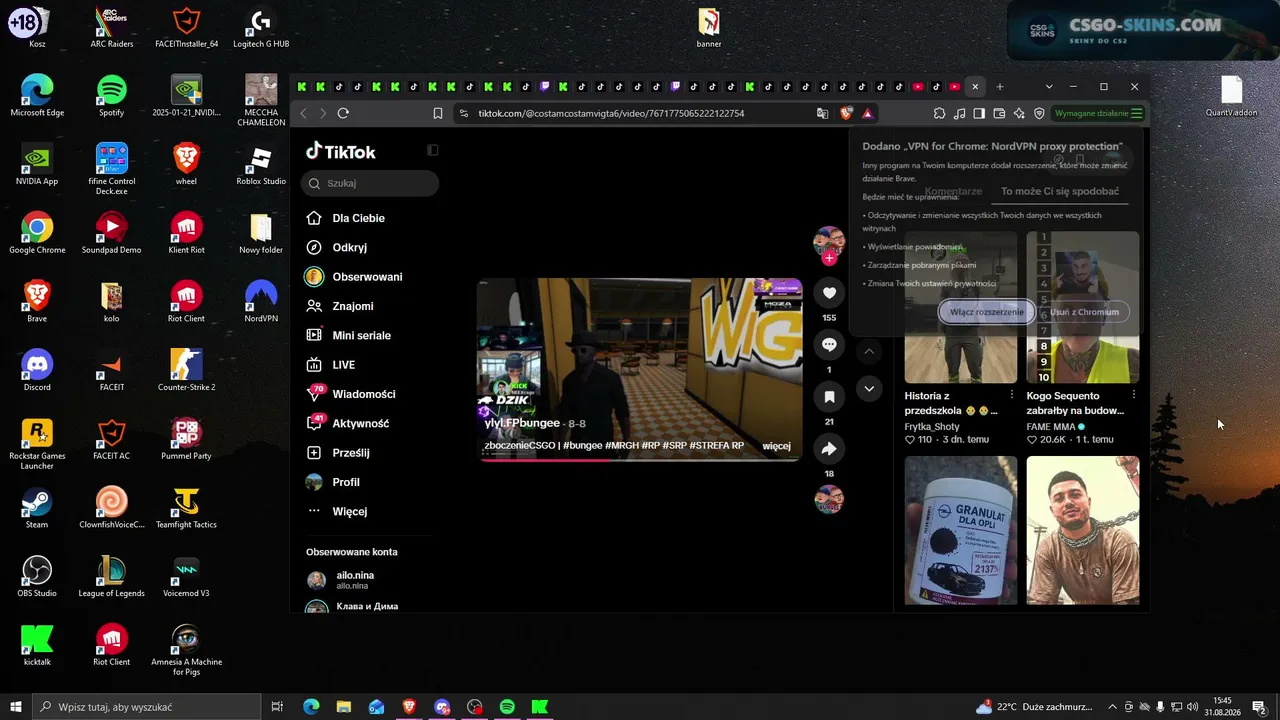Click 'Usuń z Chromium' button
The height and width of the screenshot is (720, 1280).
[x=1084, y=312]
